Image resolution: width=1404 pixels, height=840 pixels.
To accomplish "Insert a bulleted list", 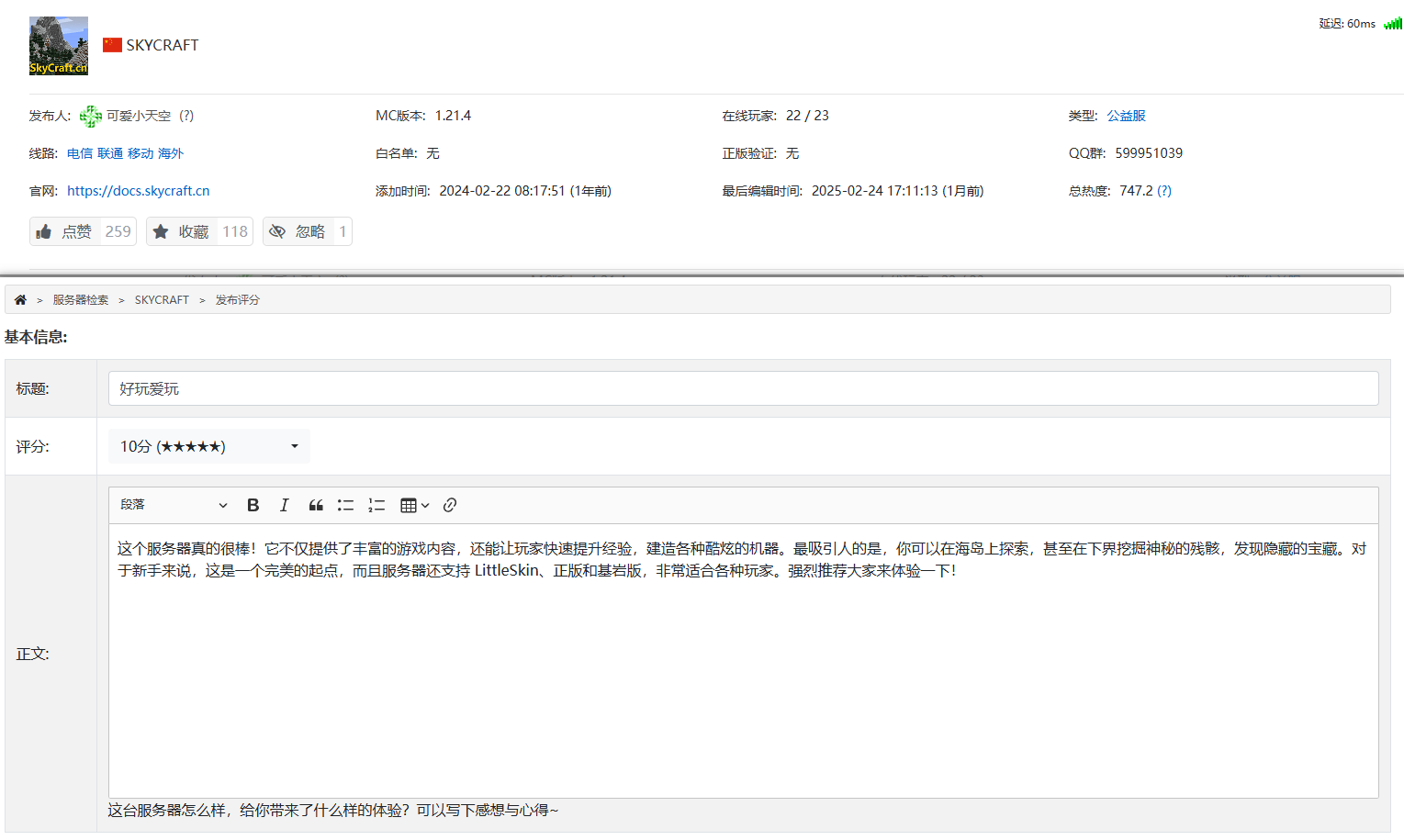I will click(345, 505).
